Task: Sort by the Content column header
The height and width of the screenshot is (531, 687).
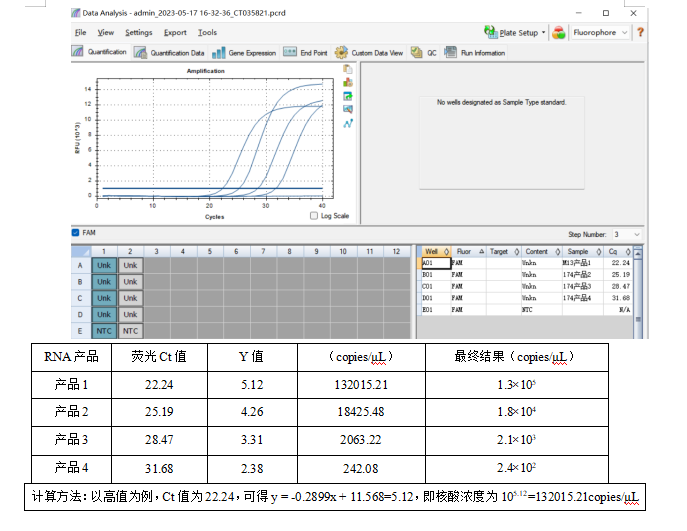Action: point(541,251)
